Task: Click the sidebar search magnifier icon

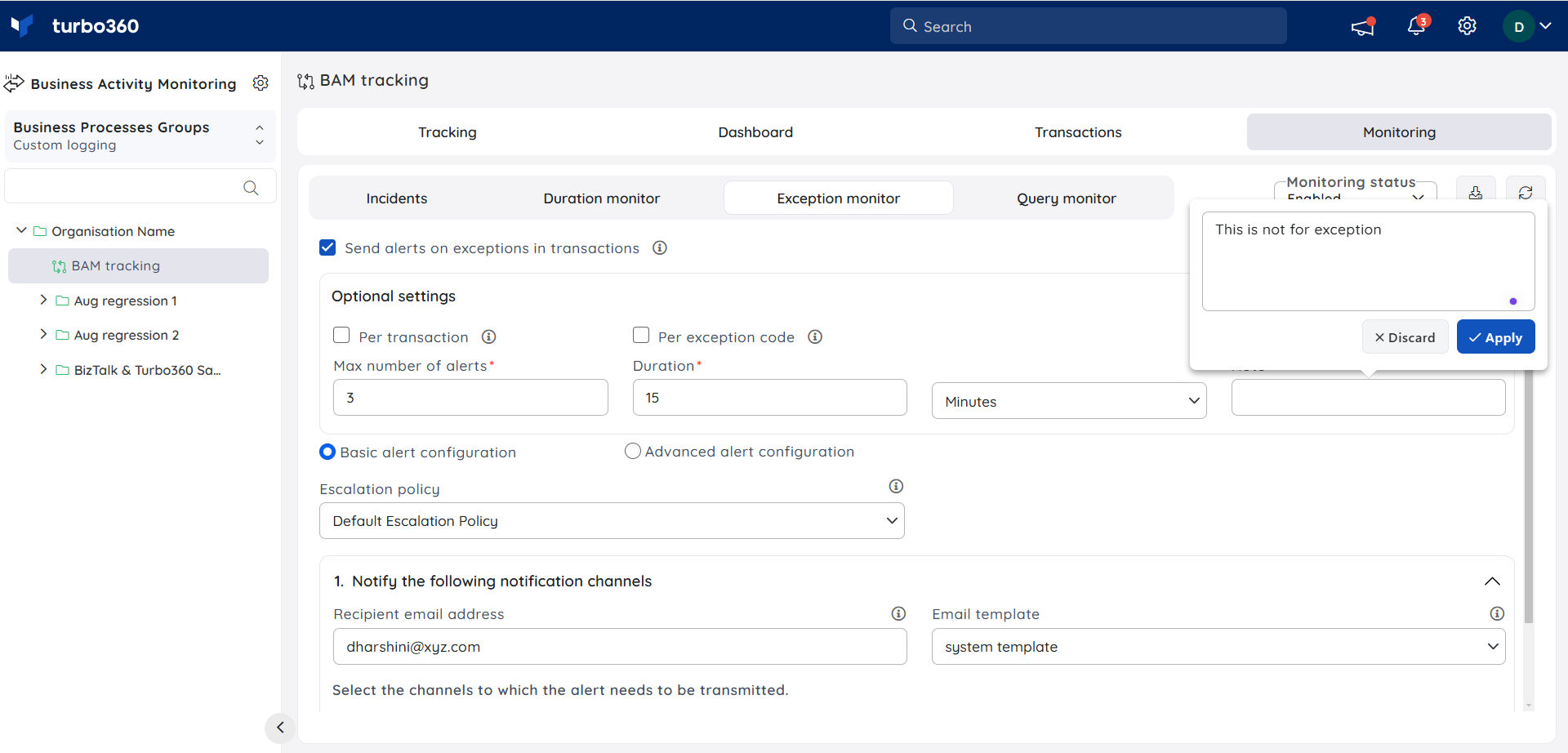Action: pyautogui.click(x=251, y=188)
